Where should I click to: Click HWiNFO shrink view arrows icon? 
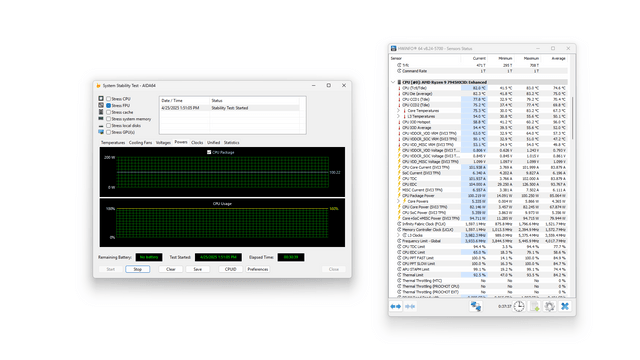click(x=410, y=307)
